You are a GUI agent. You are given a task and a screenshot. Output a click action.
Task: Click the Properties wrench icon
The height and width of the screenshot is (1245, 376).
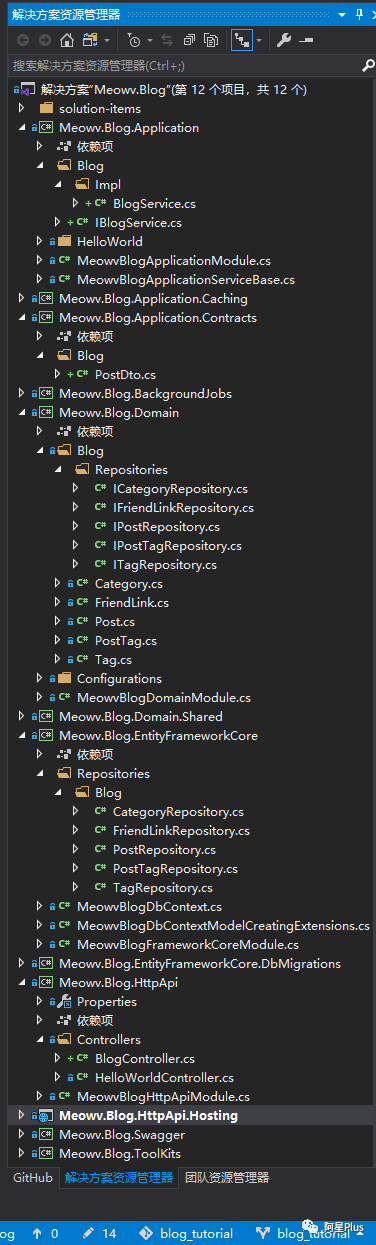click(283, 40)
